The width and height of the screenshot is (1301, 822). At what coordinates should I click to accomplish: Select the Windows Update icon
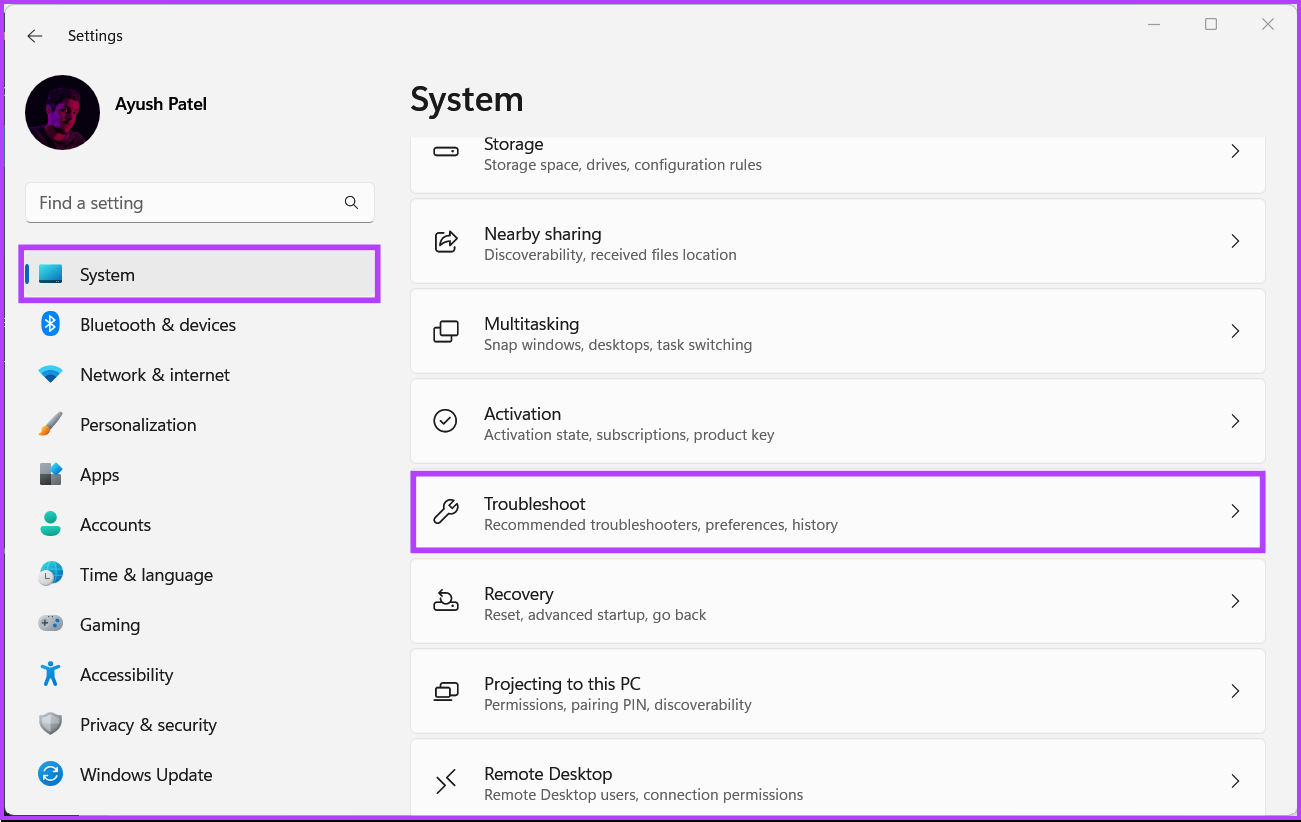click(50, 774)
